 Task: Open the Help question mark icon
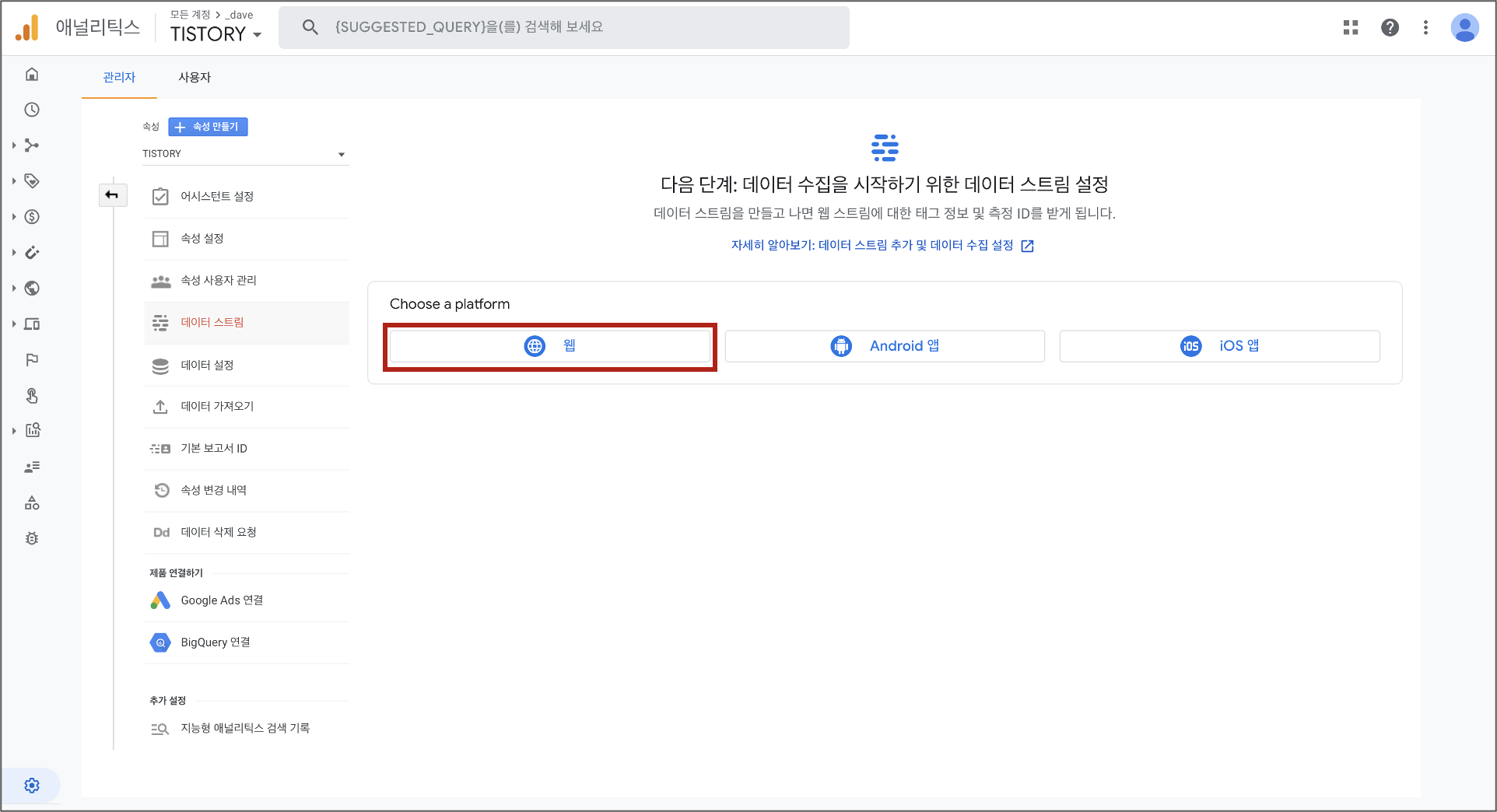1390,27
